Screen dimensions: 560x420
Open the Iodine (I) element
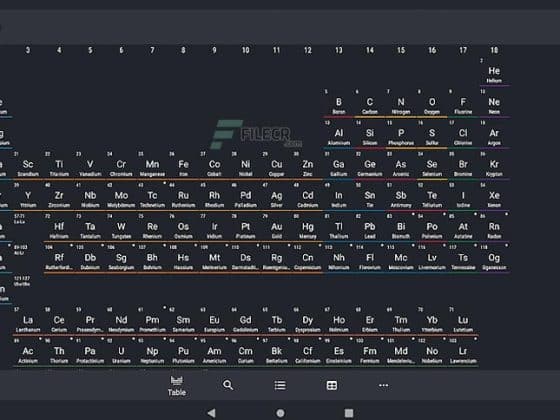point(463,197)
